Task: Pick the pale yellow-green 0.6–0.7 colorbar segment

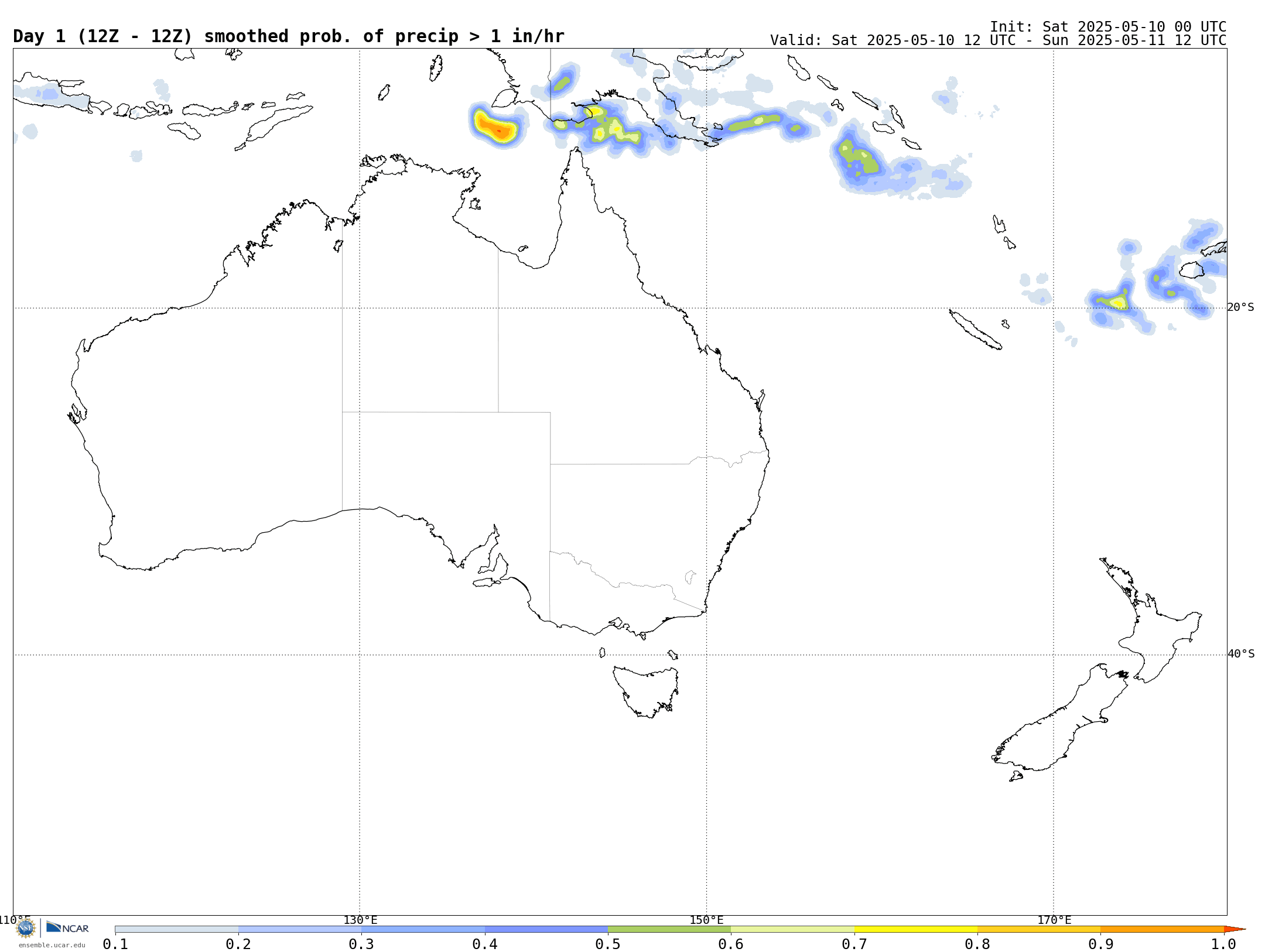Action: tap(792, 929)
